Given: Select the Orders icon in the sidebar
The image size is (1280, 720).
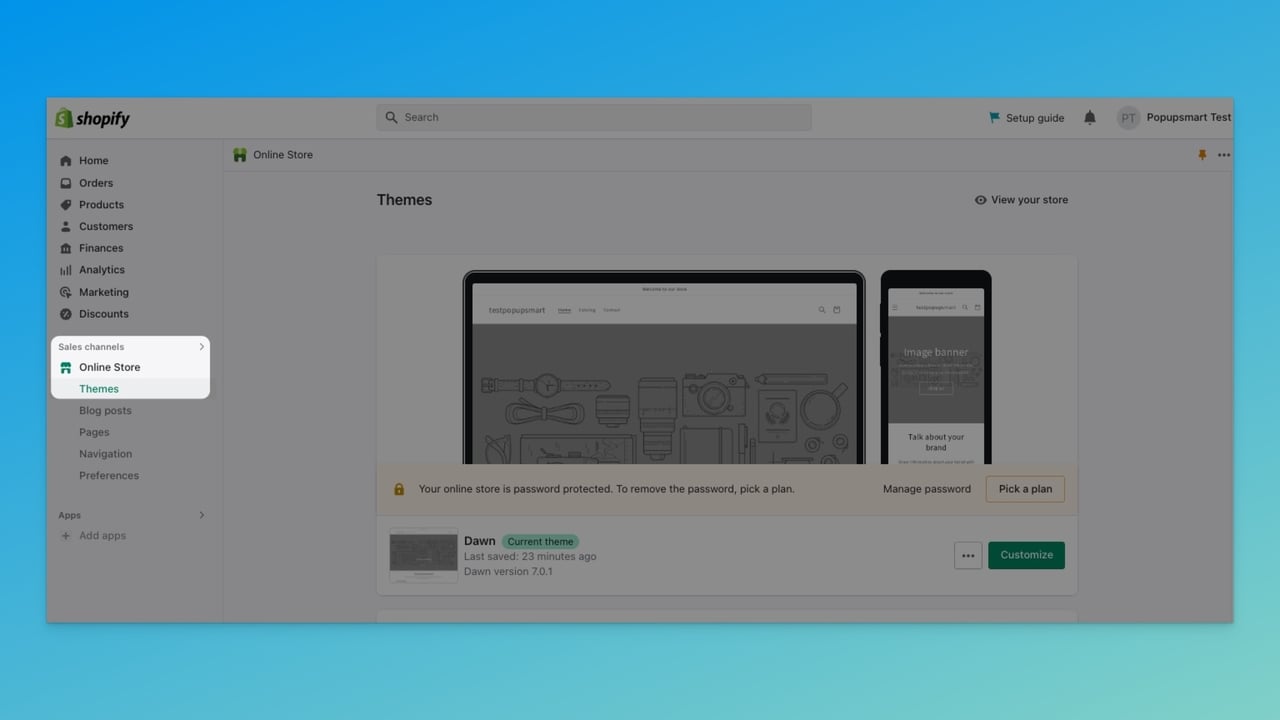Looking at the screenshot, I should point(65,182).
